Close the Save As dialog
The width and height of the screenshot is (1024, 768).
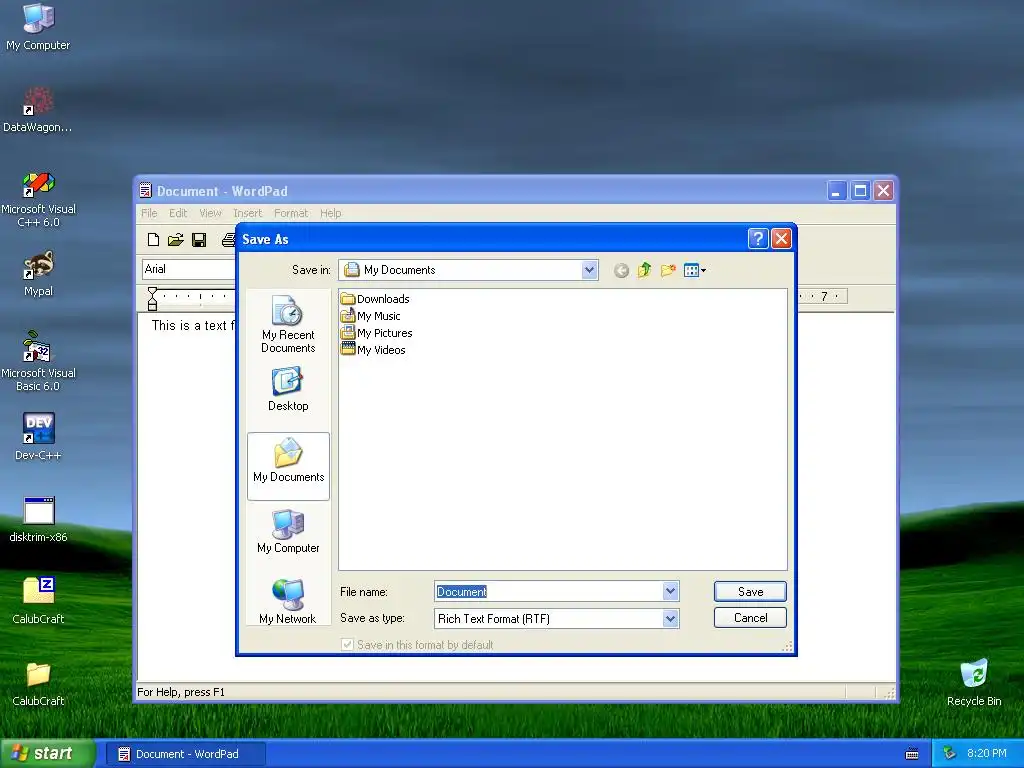(x=781, y=238)
